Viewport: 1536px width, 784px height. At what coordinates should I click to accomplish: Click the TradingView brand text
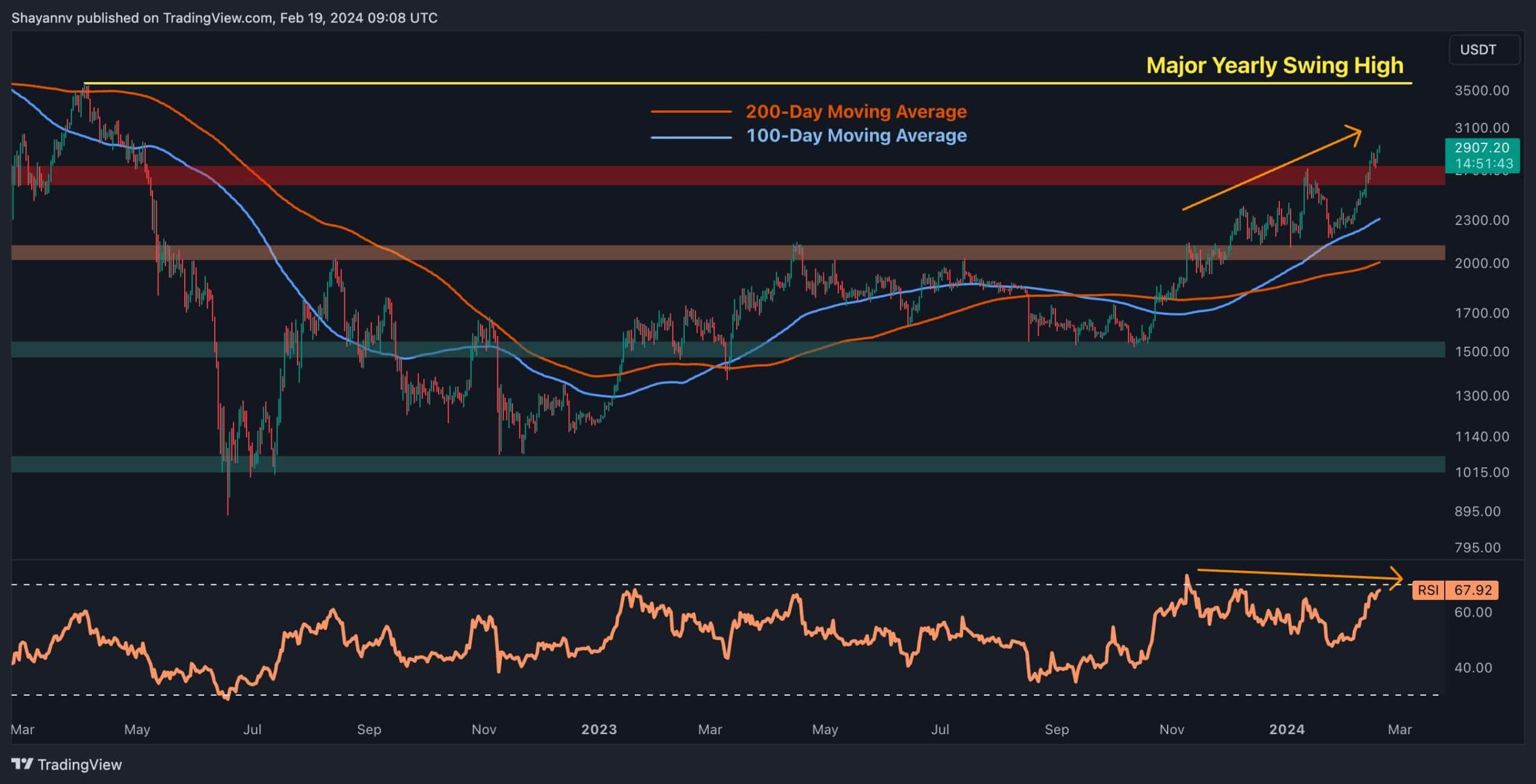pos(79,764)
